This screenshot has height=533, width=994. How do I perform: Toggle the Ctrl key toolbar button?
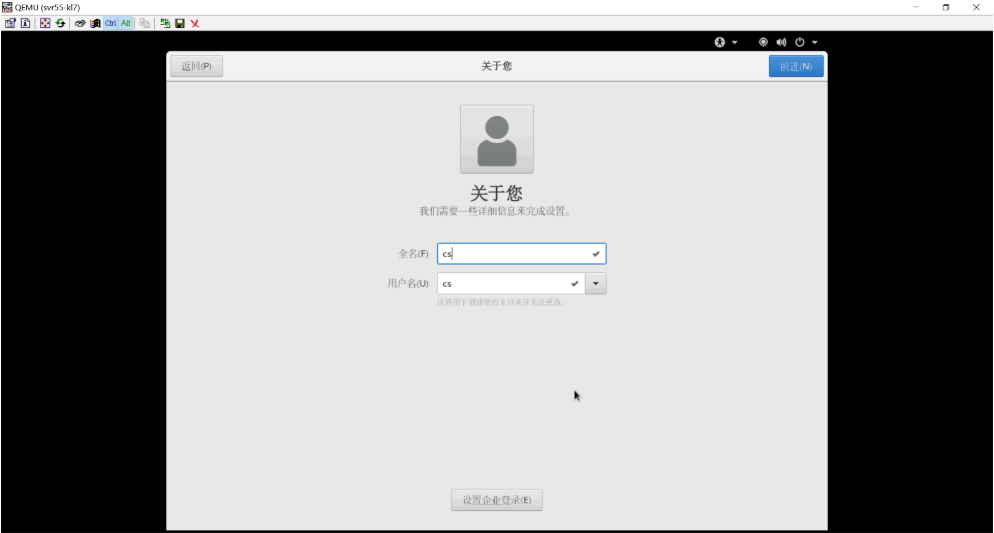[110, 23]
